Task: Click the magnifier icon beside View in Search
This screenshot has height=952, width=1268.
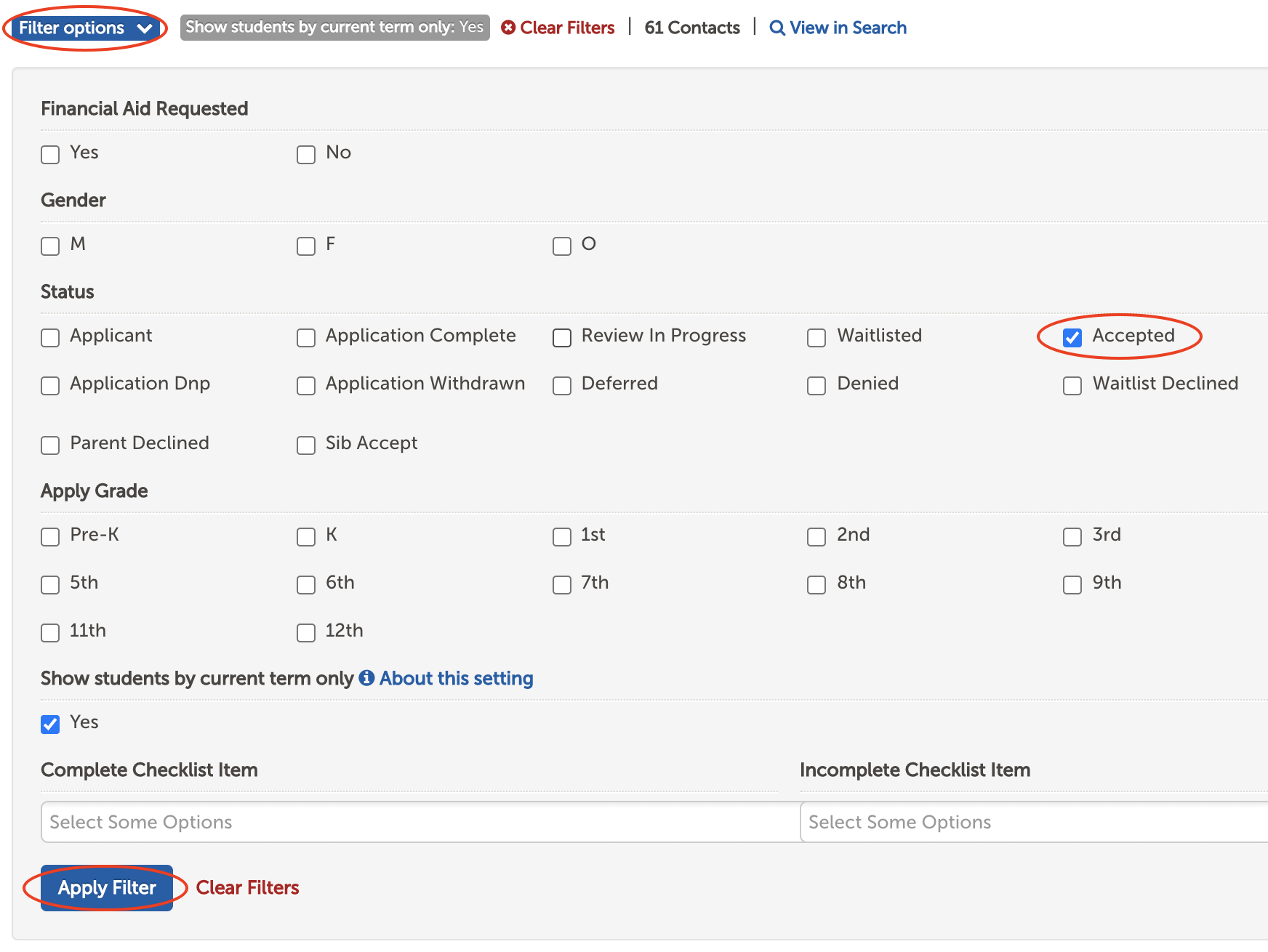Action: [777, 28]
